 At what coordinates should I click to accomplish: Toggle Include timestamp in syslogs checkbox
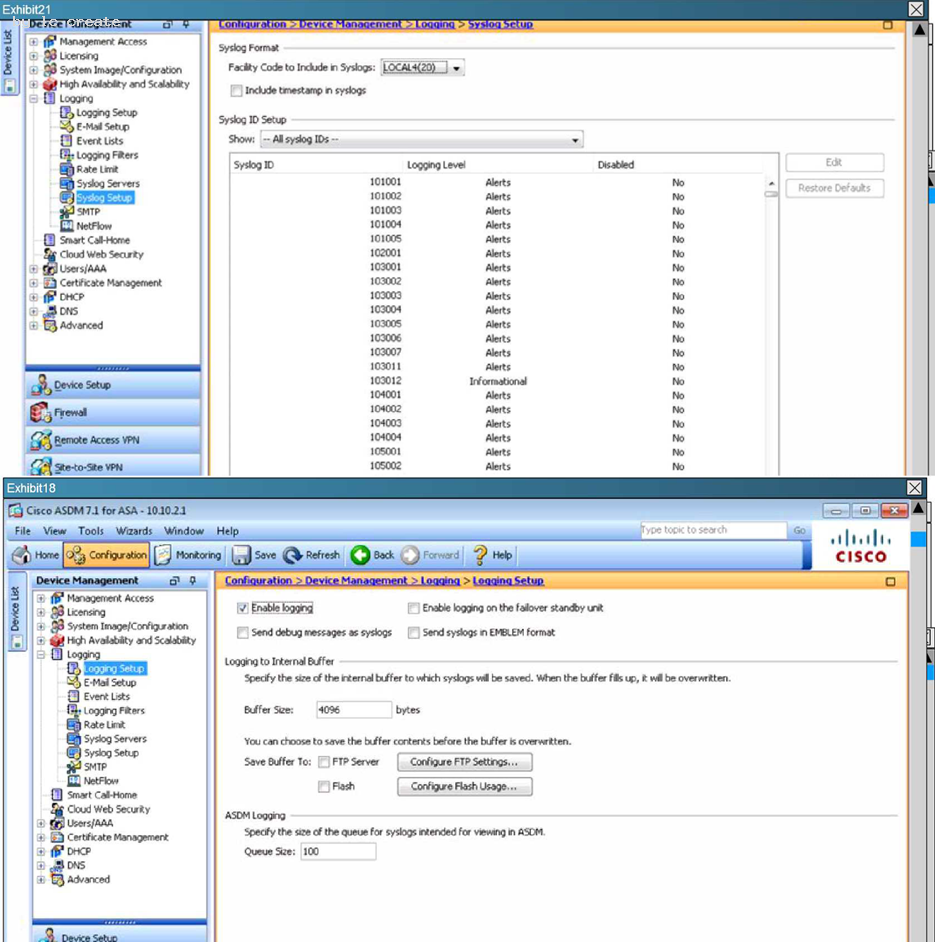click(x=236, y=90)
